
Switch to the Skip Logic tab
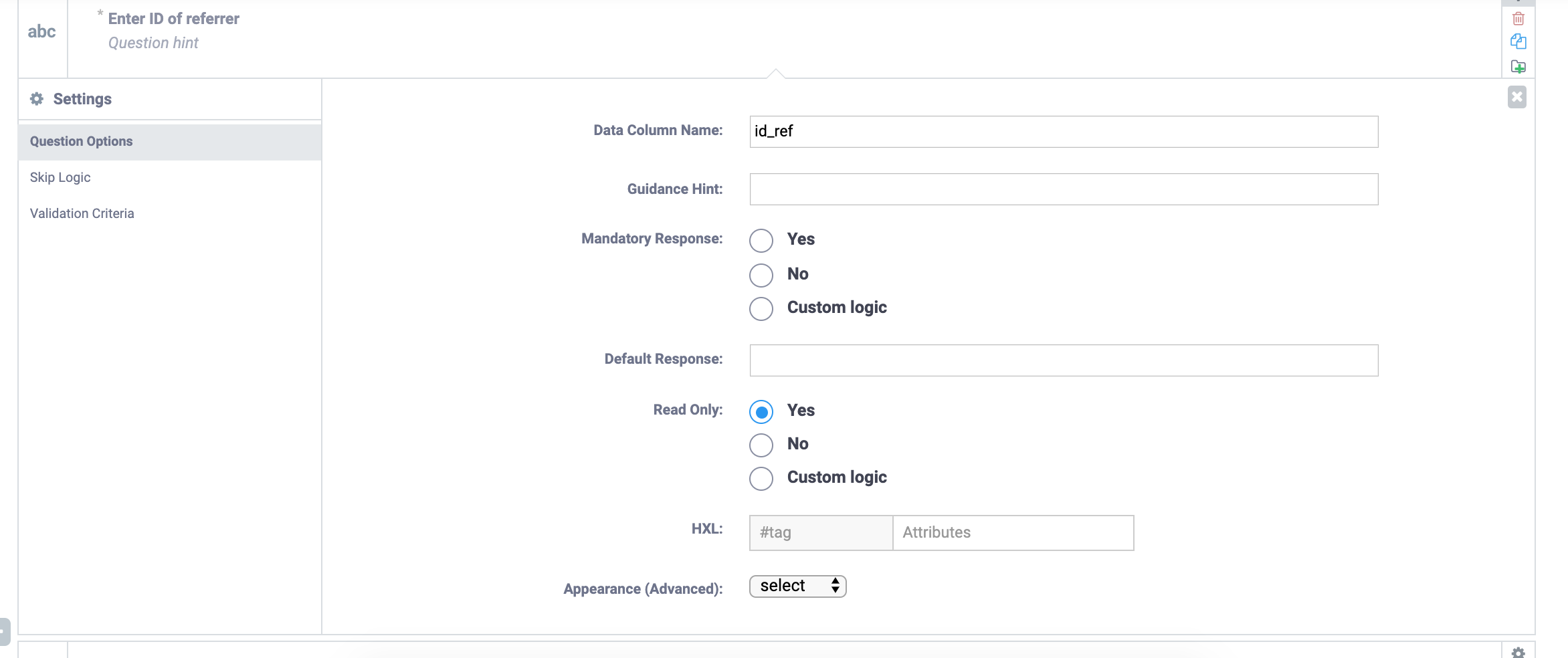(60, 177)
